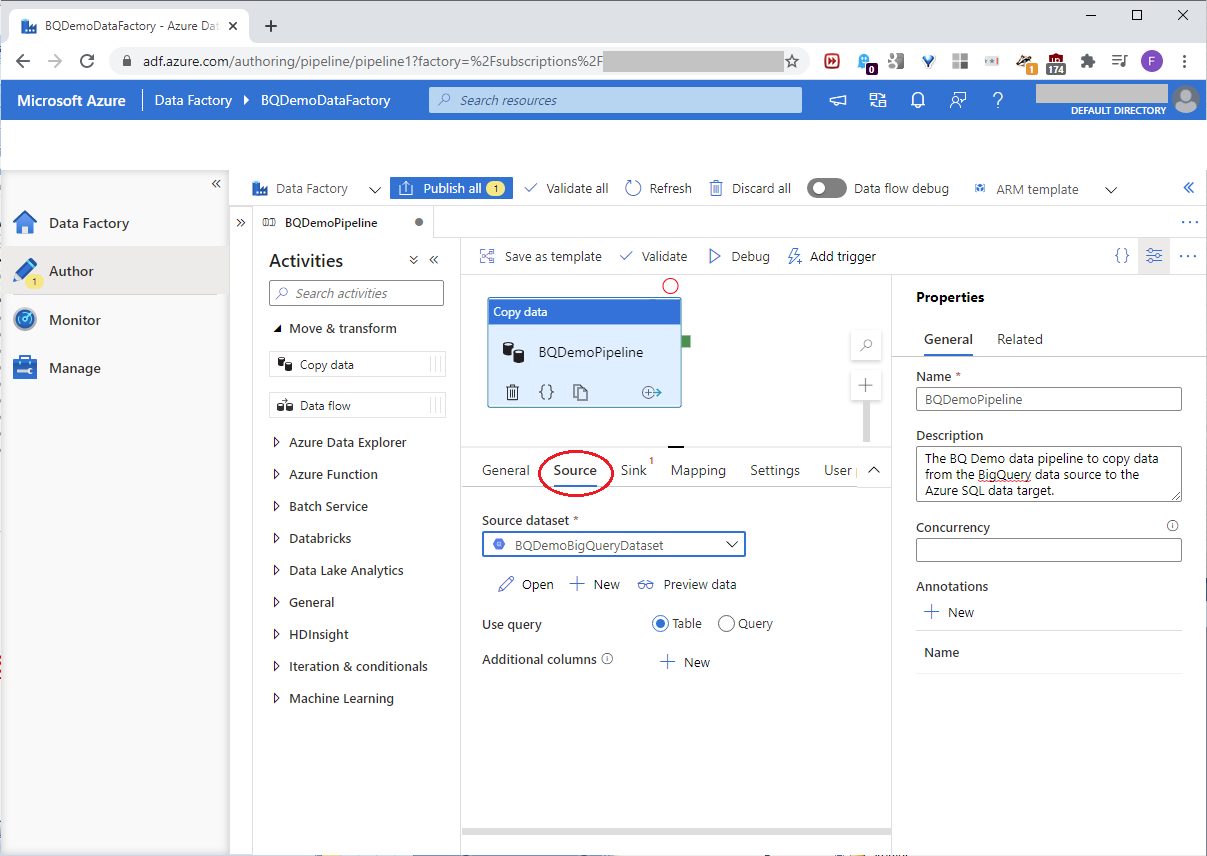Image resolution: width=1207 pixels, height=856 pixels.
Task: Open Azure notifications bell
Action: coord(917,100)
